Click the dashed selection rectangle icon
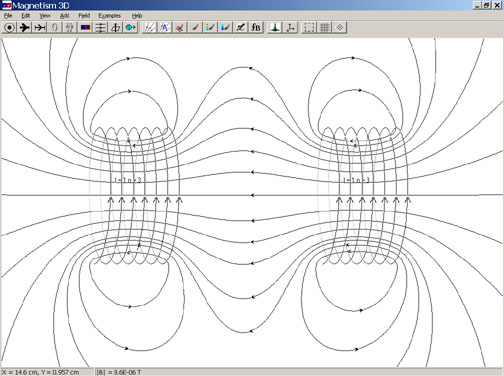Screen dimensions: 504x376 point(309,27)
